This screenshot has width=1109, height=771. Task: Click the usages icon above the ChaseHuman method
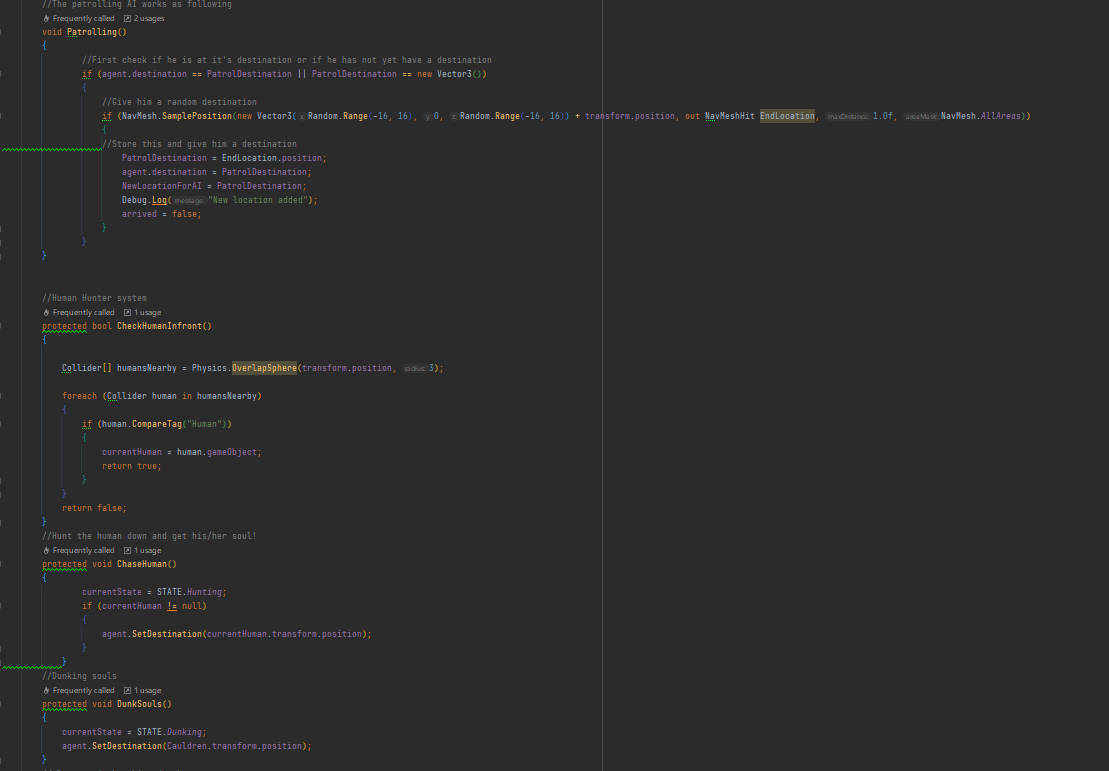coord(127,550)
